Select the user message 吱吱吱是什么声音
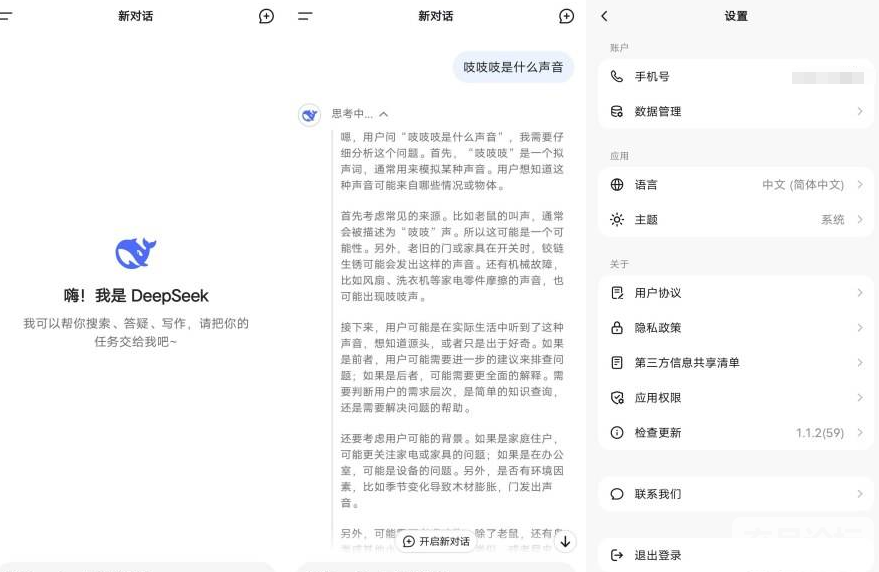879x572 pixels. click(x=513, y=67)
